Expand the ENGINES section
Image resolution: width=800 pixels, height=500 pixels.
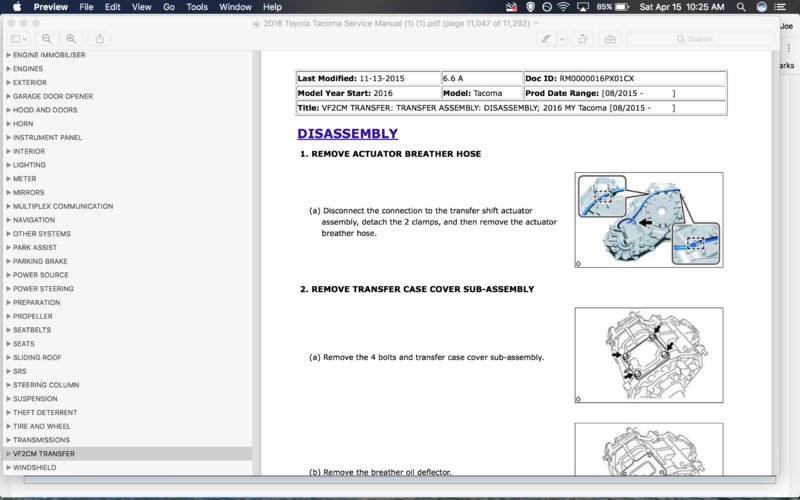pos(8,68)
